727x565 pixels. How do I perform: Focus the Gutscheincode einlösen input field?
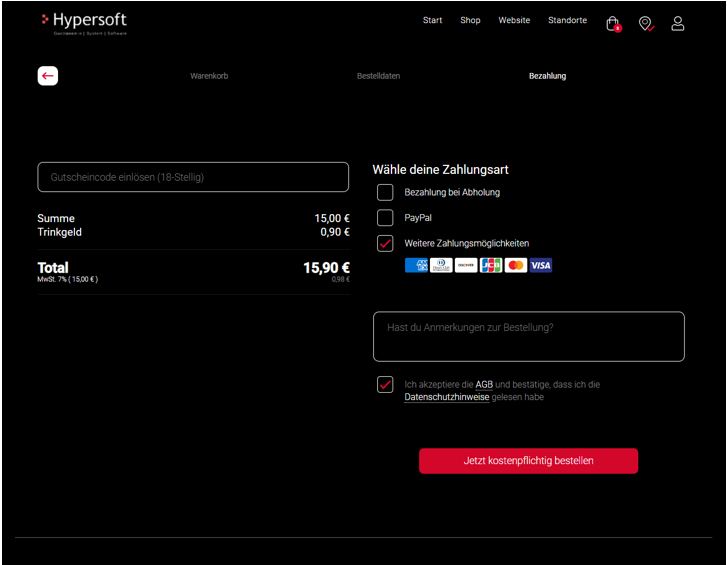pos(193,177)
